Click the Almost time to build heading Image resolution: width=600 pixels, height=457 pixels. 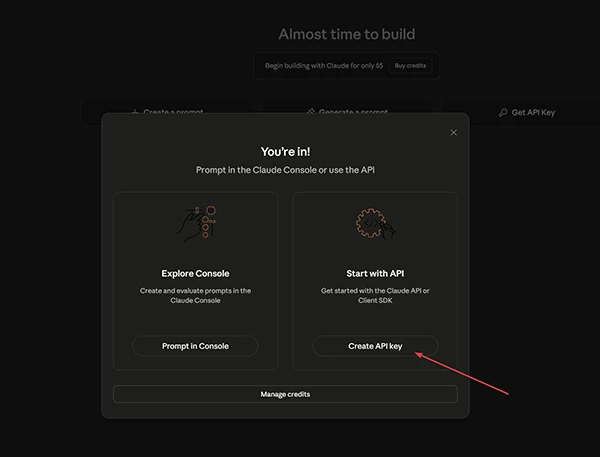[x=346, y=34]
